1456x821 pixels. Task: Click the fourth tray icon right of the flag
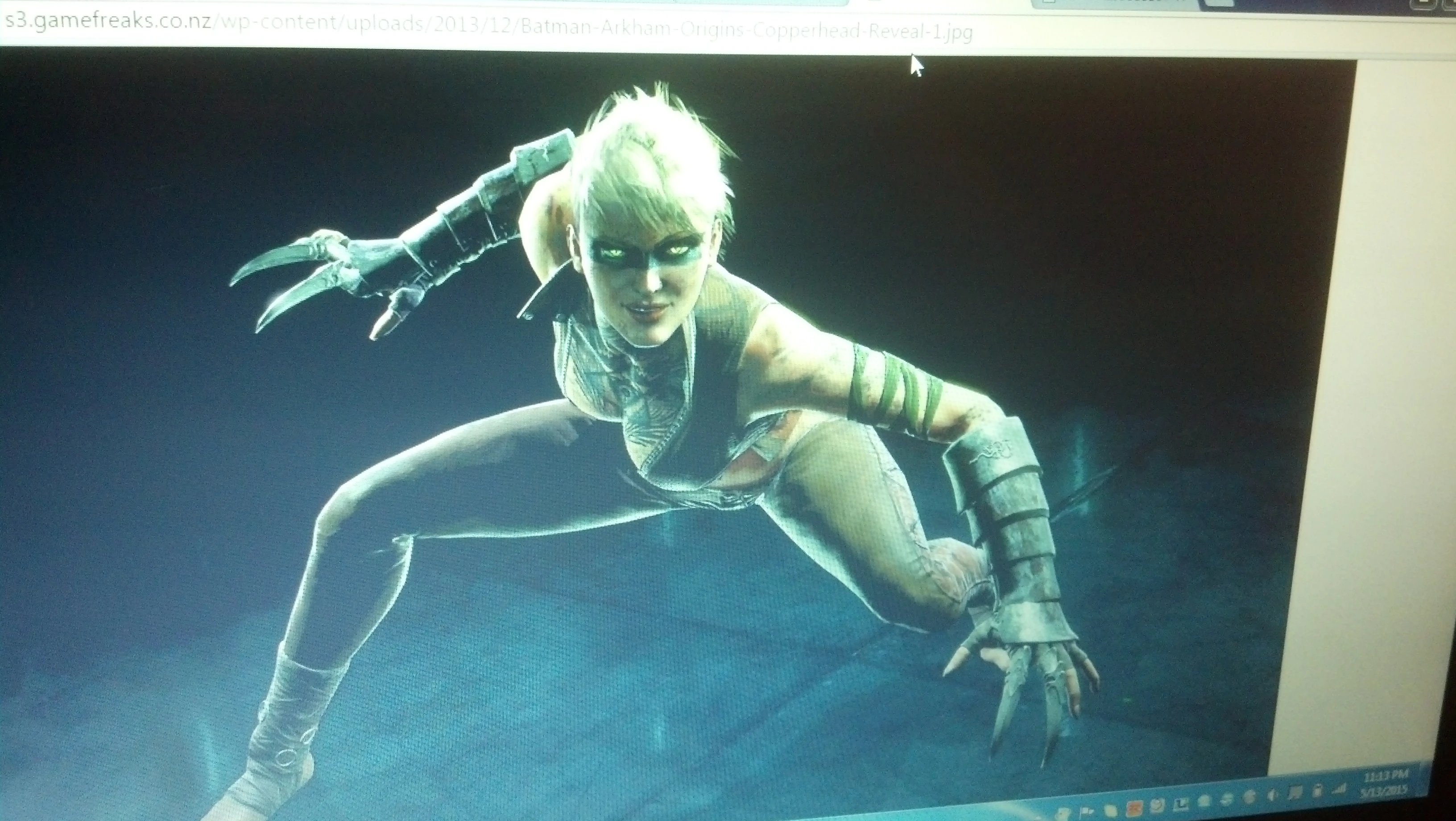click(1181, 804)
